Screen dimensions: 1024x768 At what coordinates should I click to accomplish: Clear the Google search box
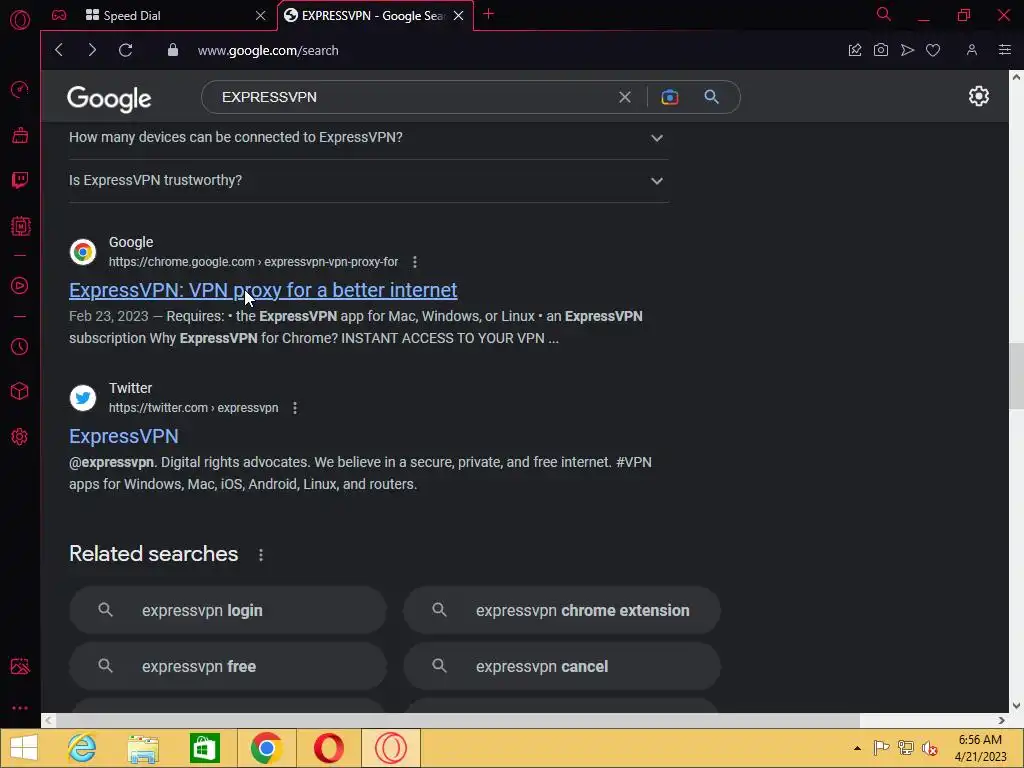click(x=625, y=97)
